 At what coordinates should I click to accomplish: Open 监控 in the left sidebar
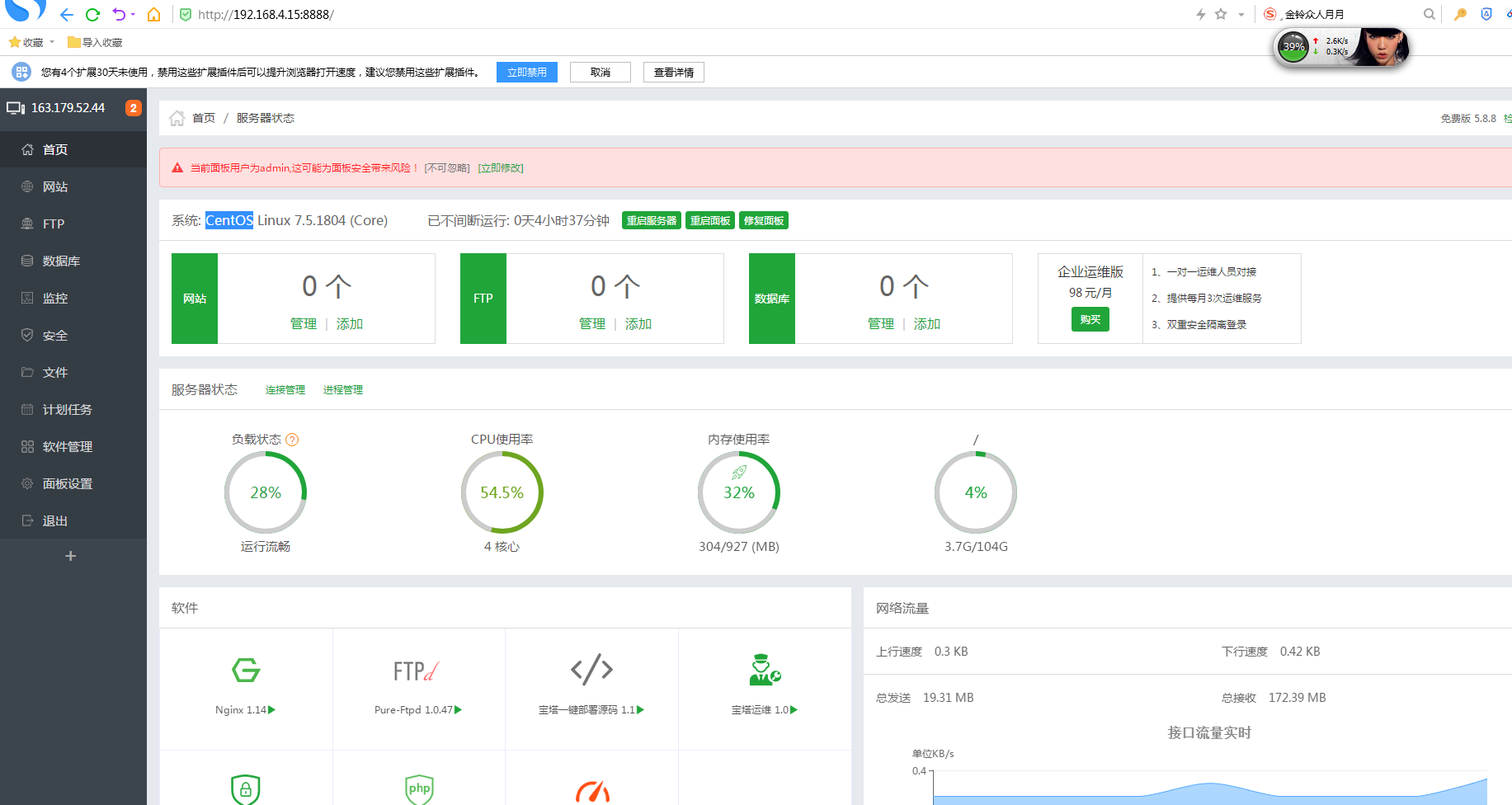pyautogui.click(x=73, y=298)
